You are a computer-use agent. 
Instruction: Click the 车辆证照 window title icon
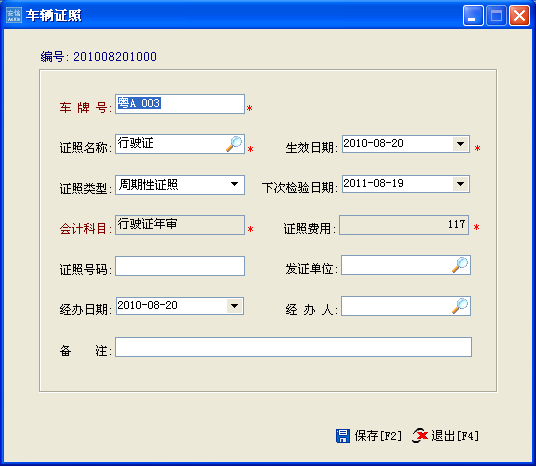[x=14, y=15]
